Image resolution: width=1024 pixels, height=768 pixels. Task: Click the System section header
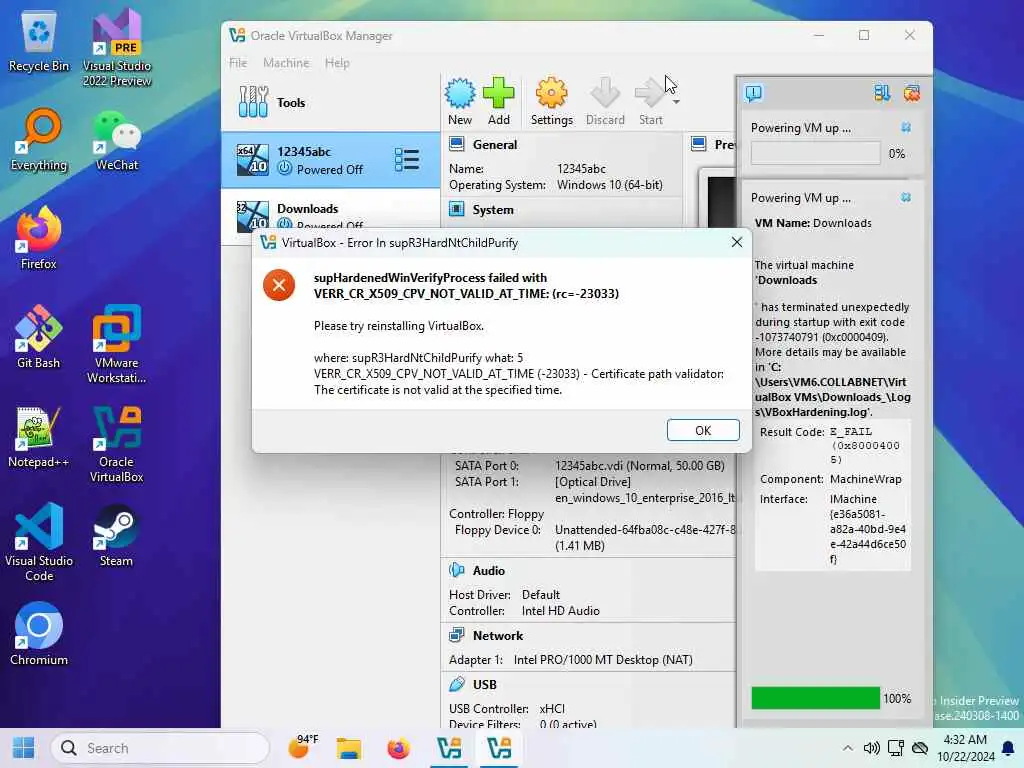pos(492,210)
